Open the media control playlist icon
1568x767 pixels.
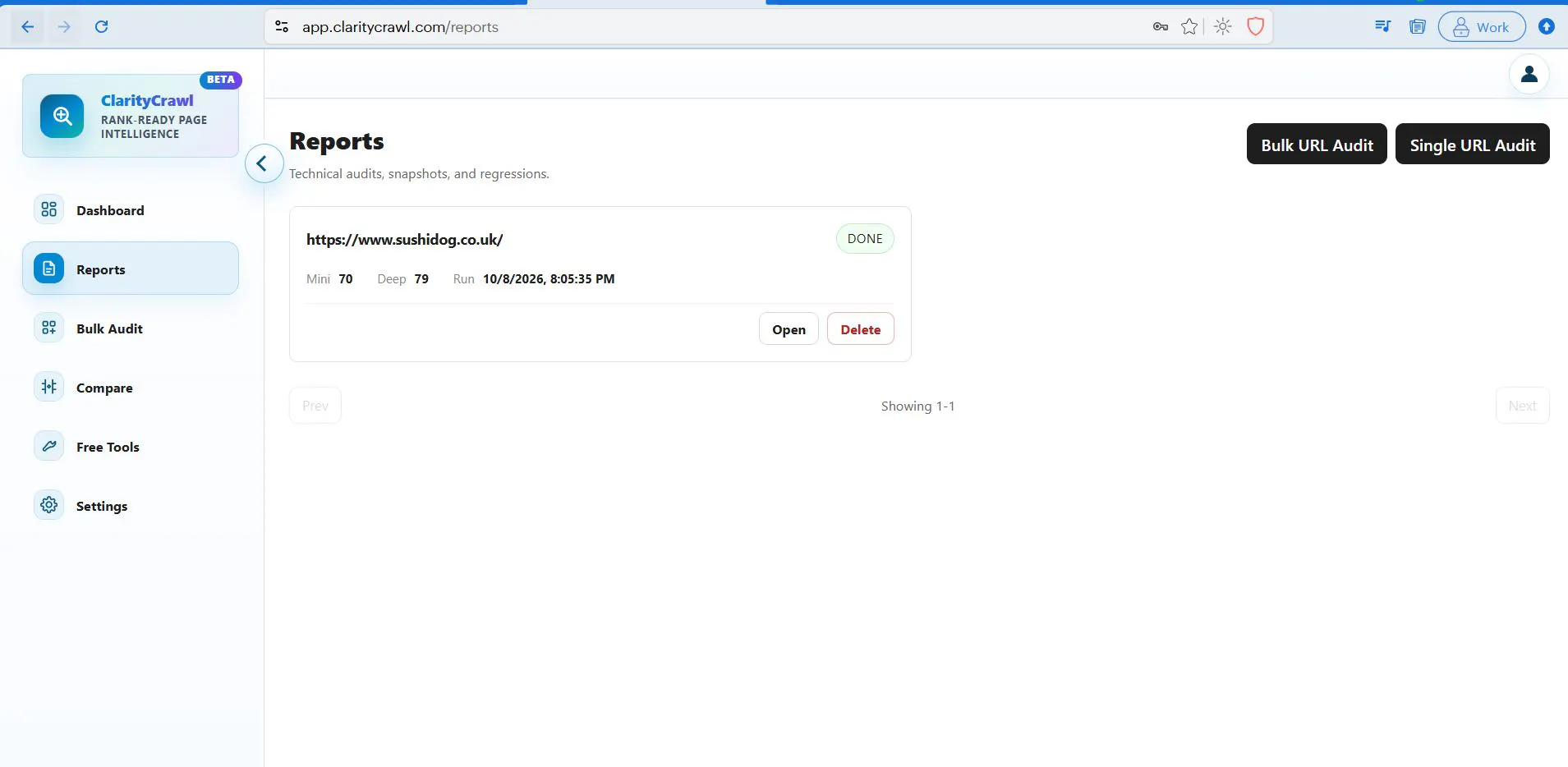(x=1382, y=27)
